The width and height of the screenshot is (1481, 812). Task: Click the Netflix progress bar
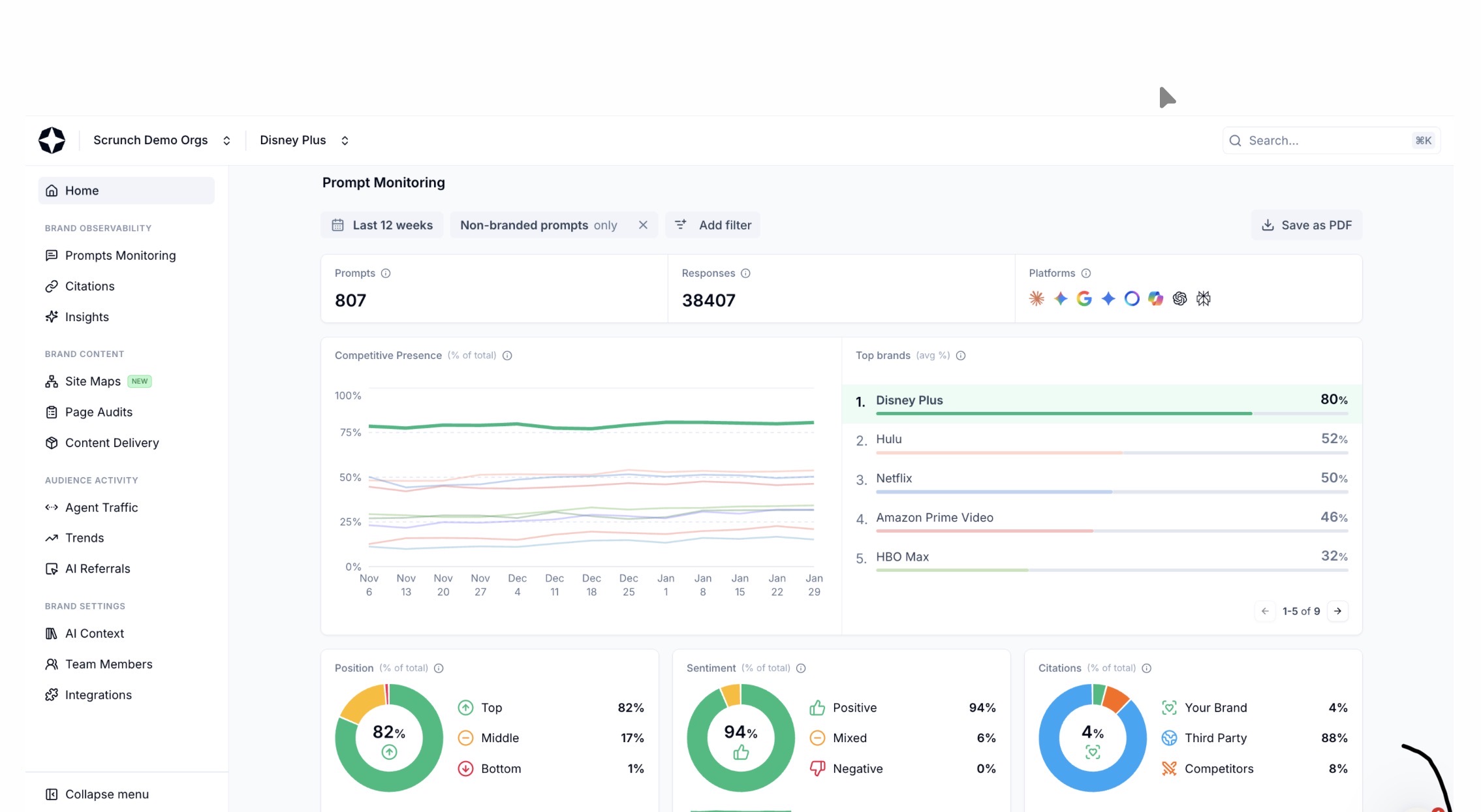point(1112,492)
